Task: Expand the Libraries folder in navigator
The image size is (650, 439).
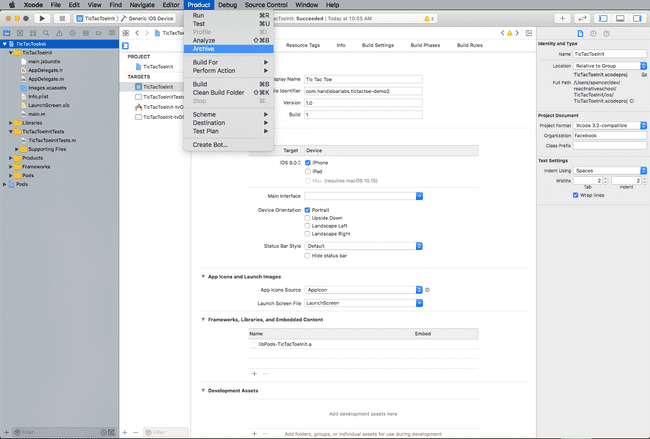Action: 10,123
